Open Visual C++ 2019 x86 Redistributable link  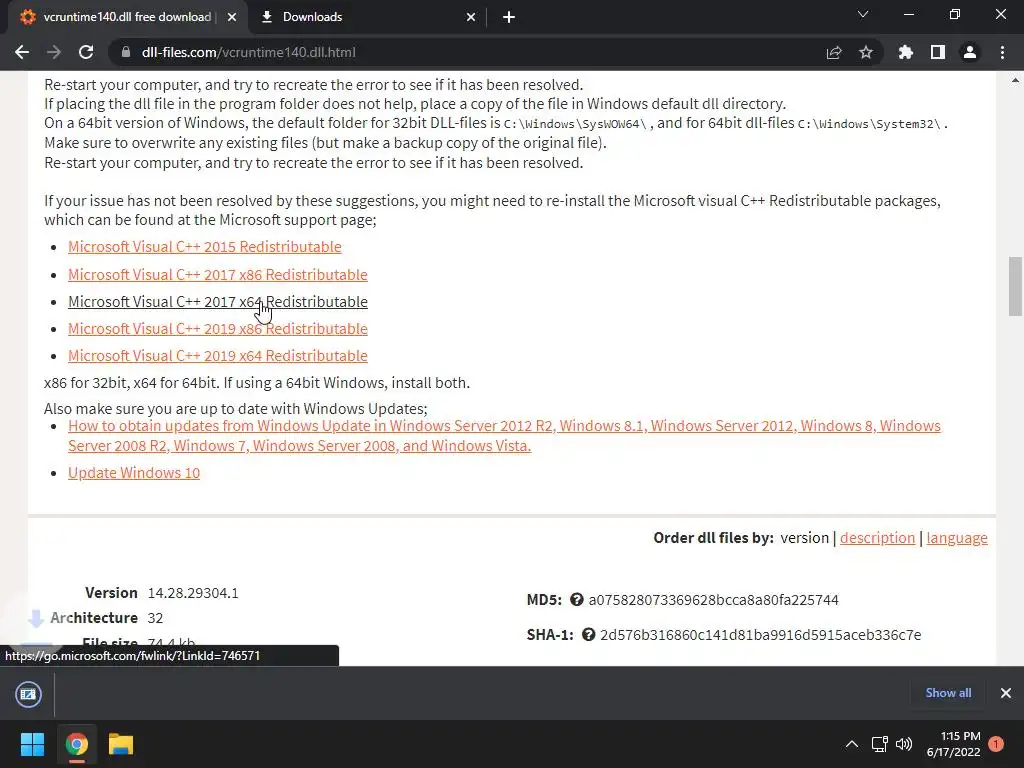(x=217, y=328)
